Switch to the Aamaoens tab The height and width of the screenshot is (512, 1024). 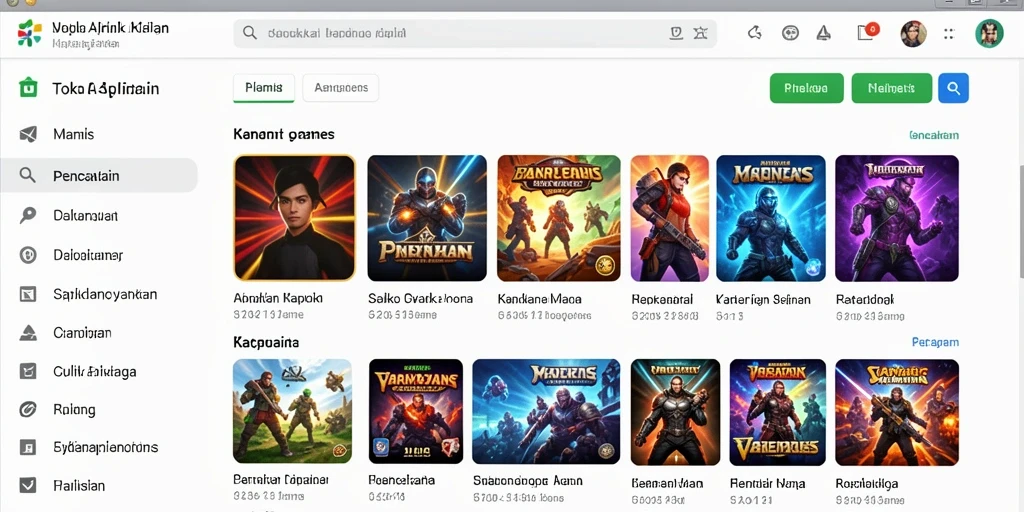pos(341,88)
